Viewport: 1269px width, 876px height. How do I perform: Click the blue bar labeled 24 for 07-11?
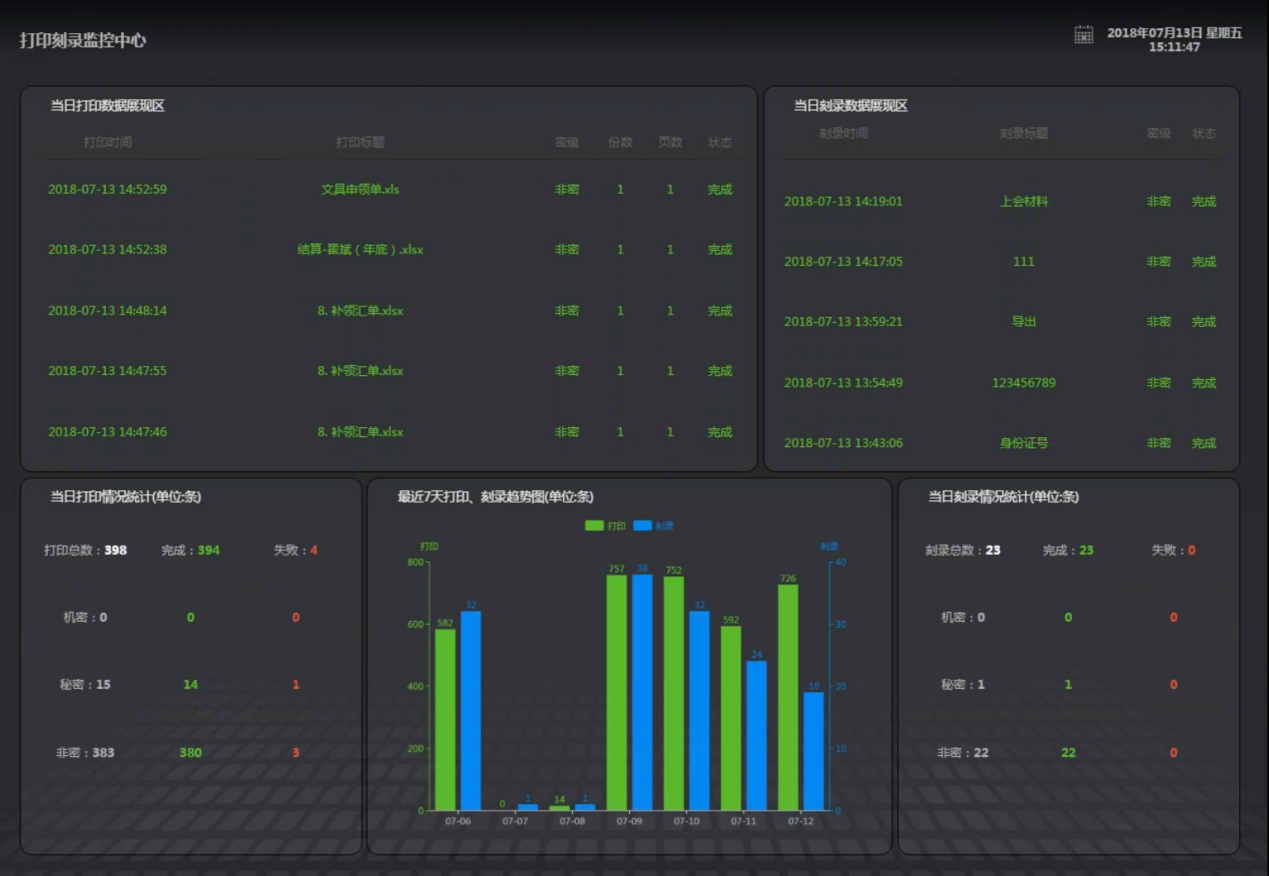point(756,735)
